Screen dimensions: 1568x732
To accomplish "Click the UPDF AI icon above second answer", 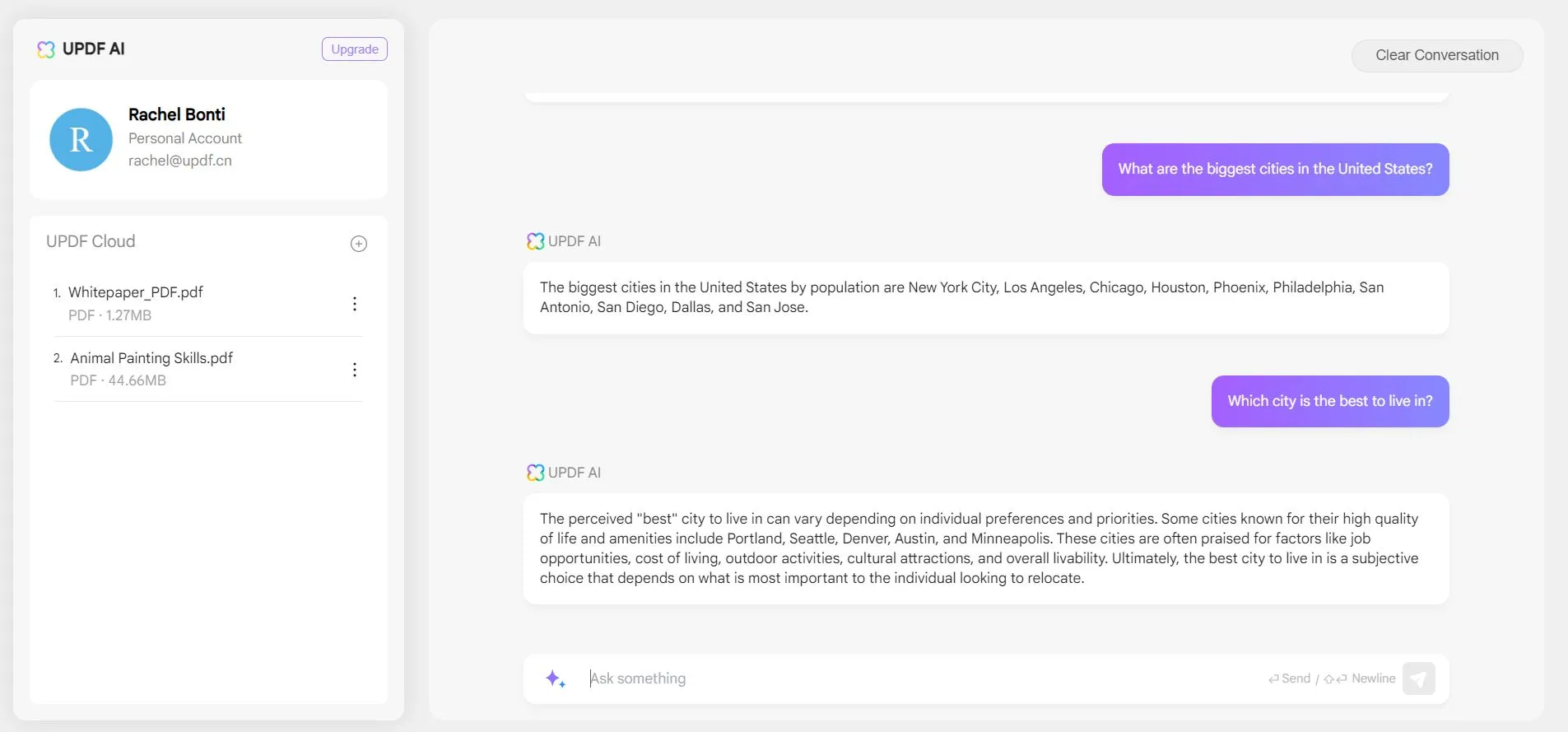I will [536, 473].
